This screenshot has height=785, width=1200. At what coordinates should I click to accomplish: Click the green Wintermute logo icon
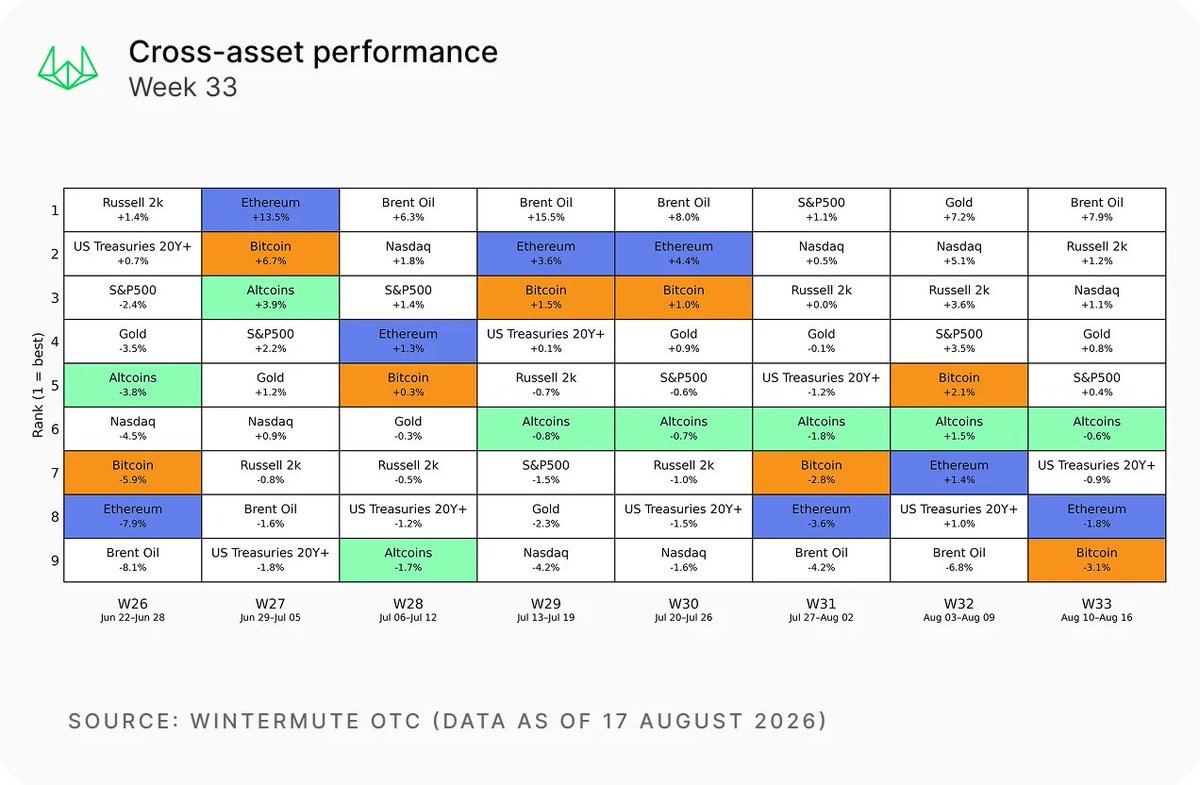click(x=70, y=66)
